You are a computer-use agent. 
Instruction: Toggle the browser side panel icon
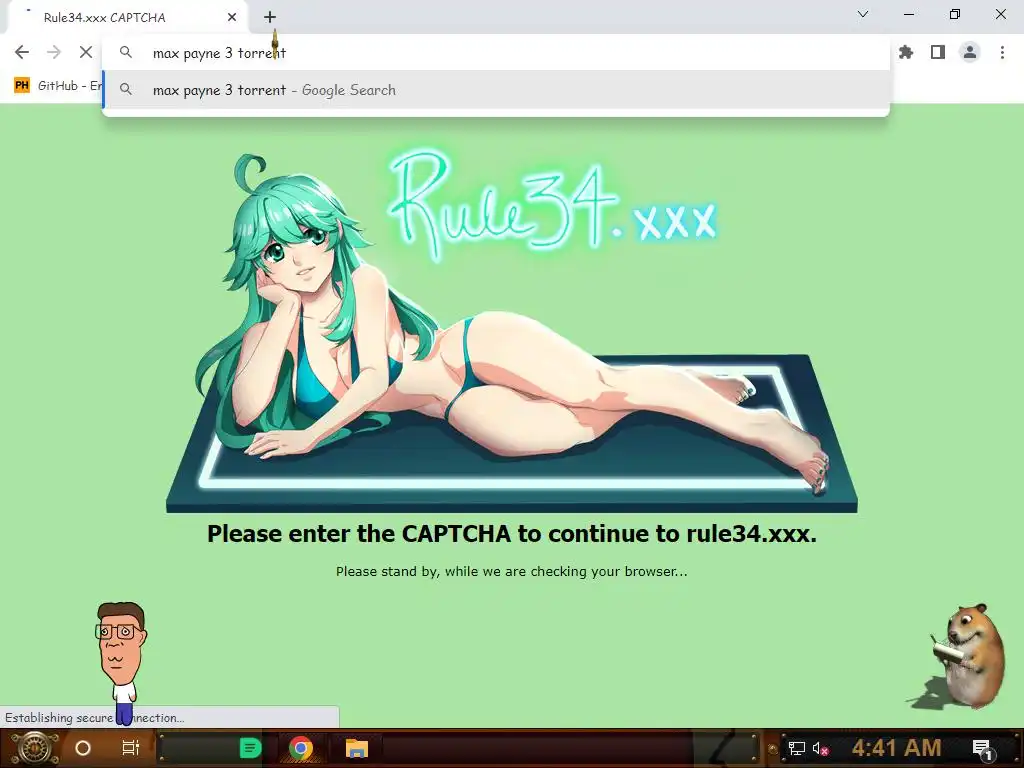coord(938,52)
